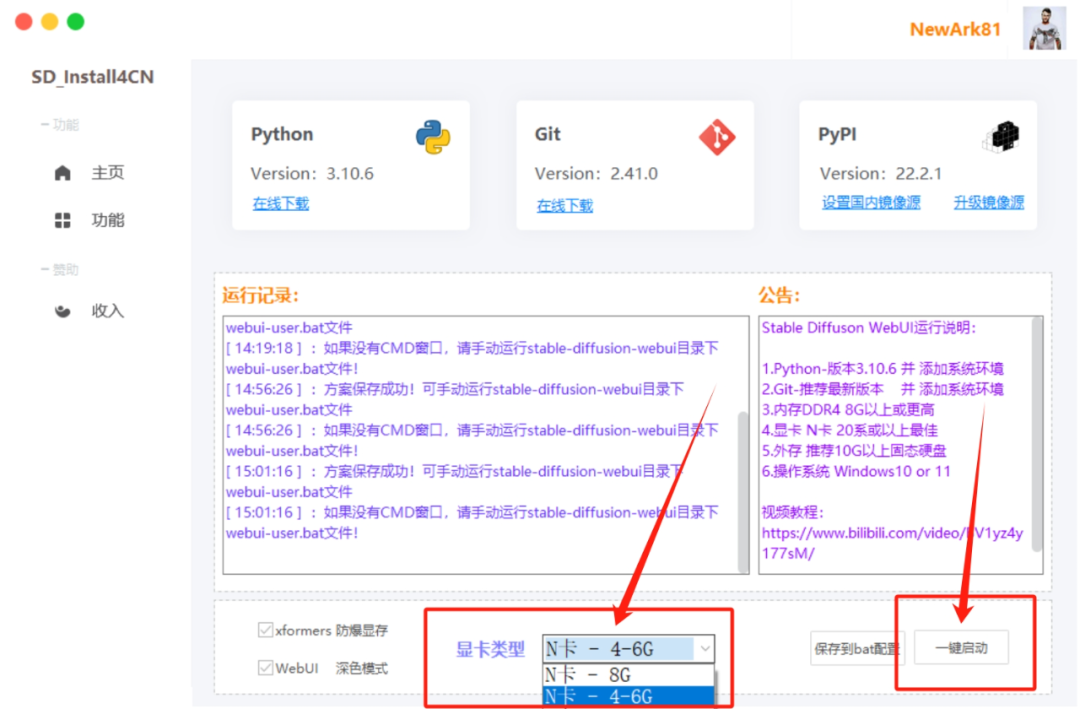Click the 视频教程: label
This screenshot has width=1080, height=709.
click(792, 513)
